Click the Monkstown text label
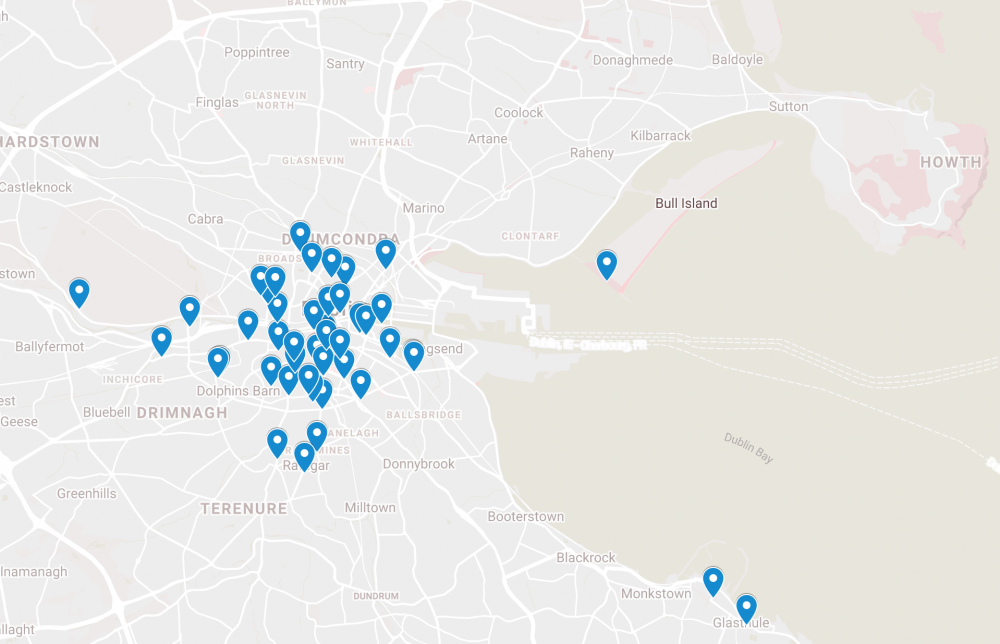 (656, 594)
